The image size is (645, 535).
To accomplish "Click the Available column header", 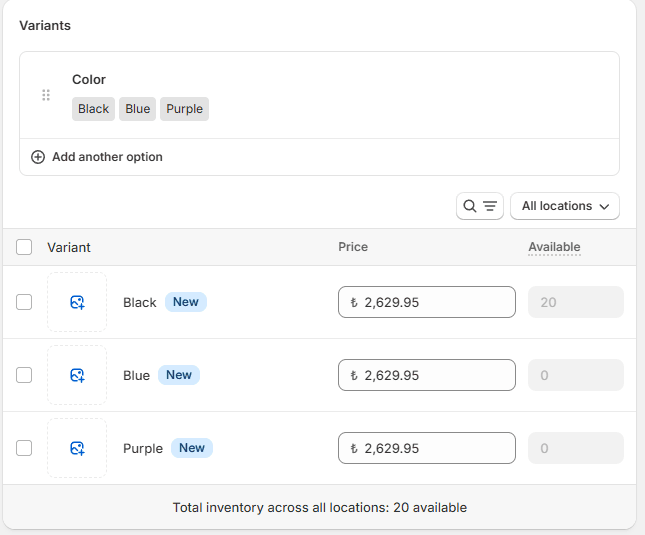I will pos(554,247).
